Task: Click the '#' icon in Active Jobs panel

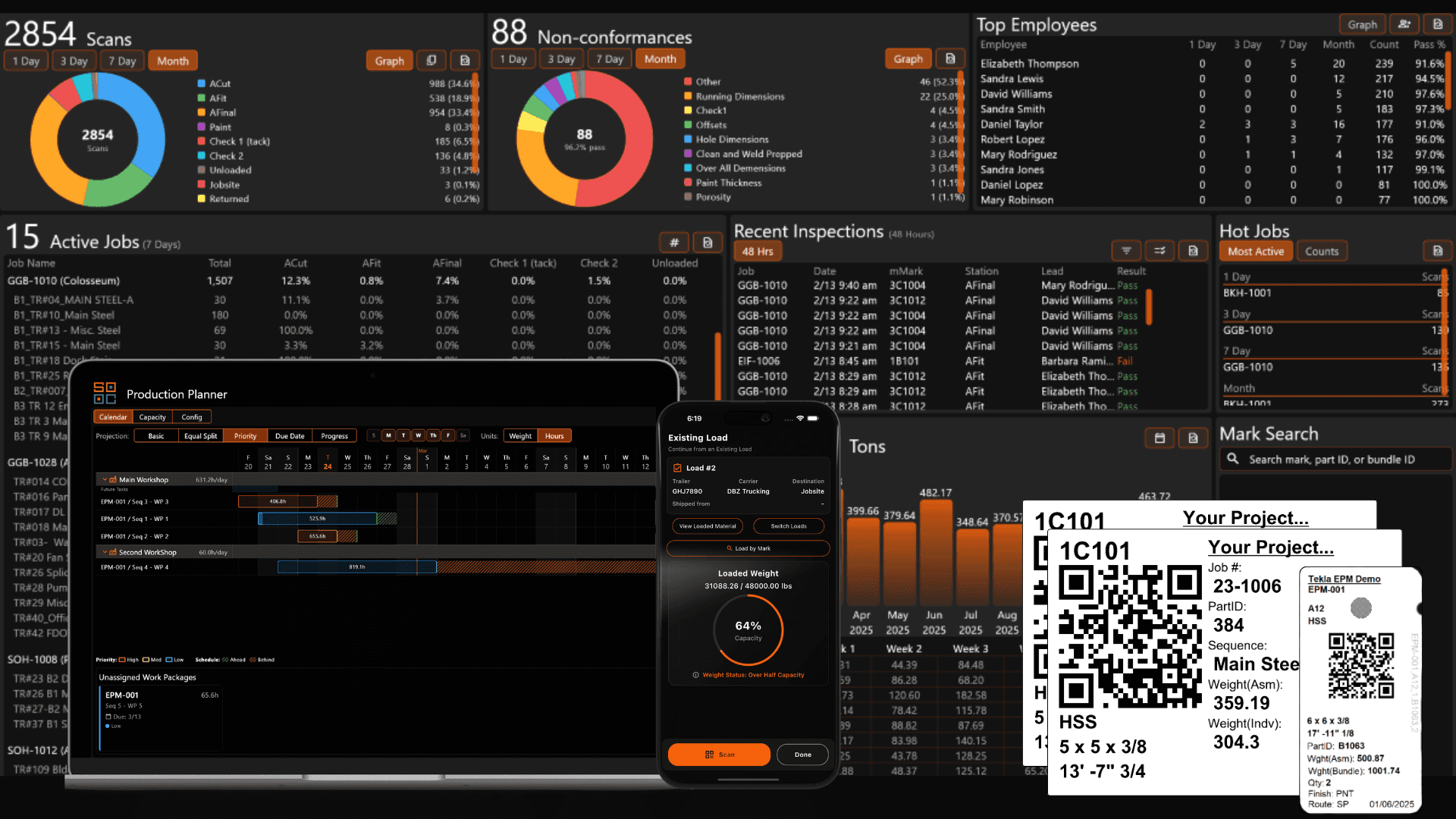Action: tap(674, 242)
